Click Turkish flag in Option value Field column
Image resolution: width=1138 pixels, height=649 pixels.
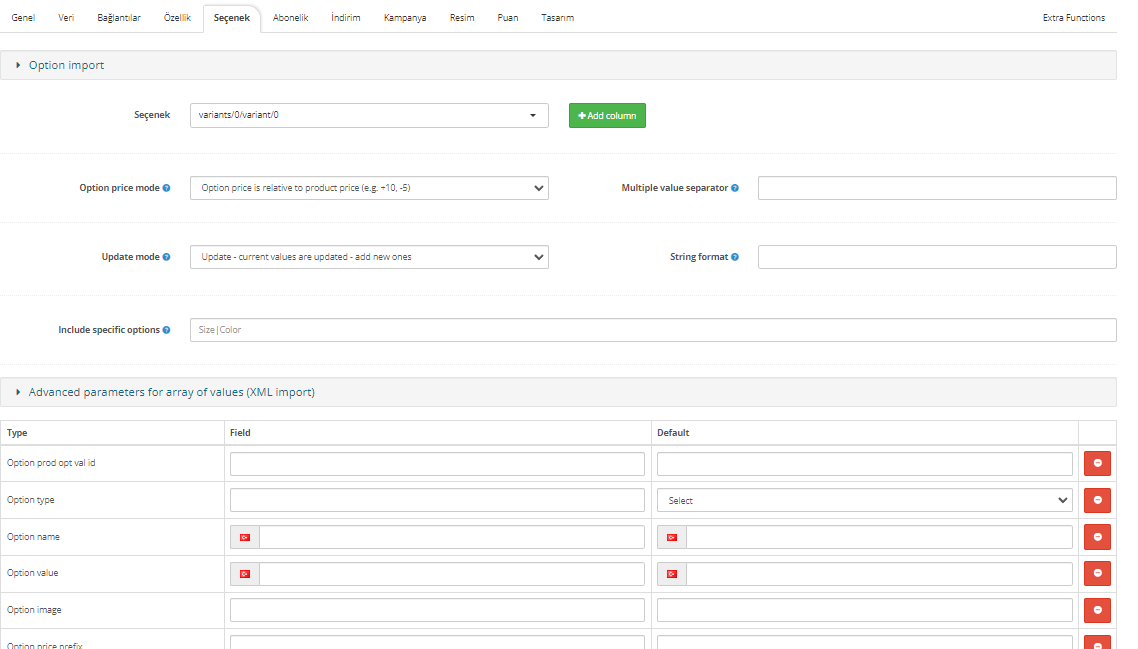click(x=245, y=574)
